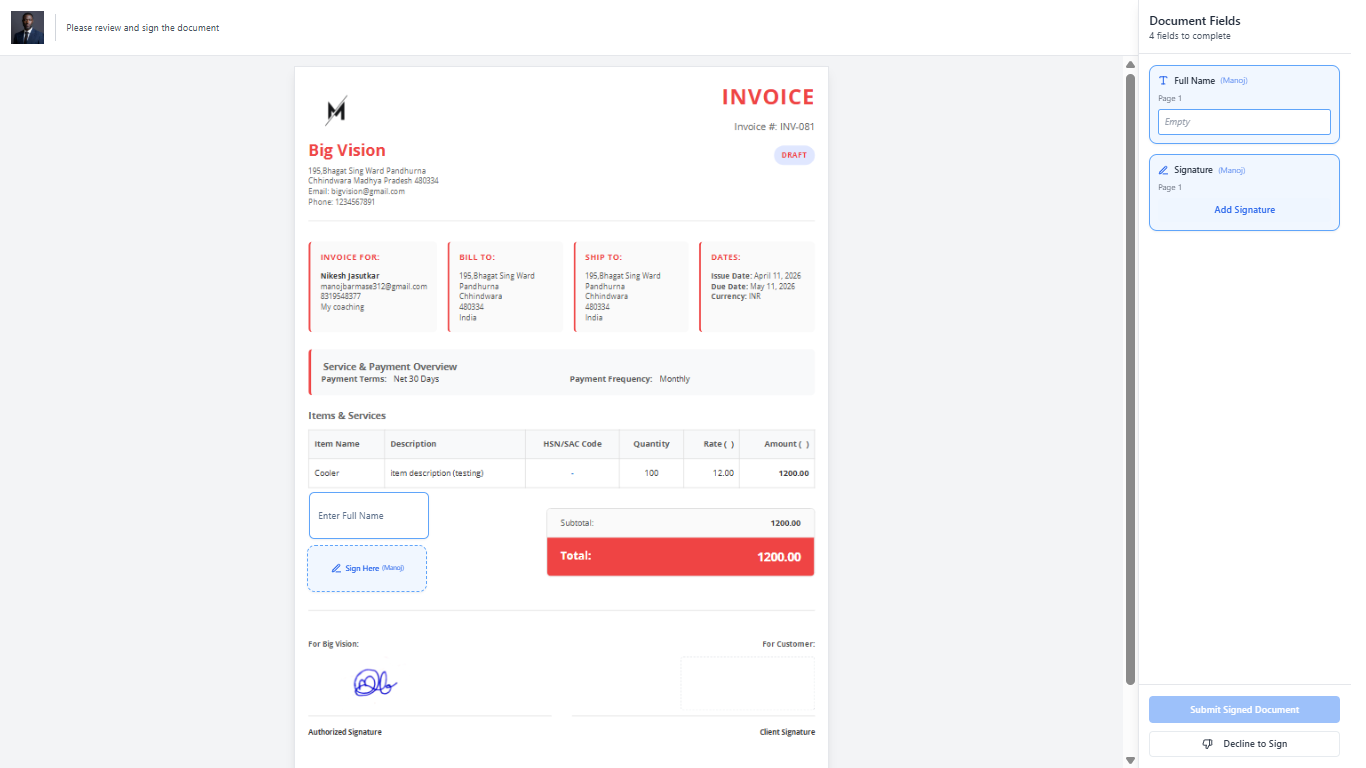Click Service & Payment Overview heading
1366x768 pixels.
click(390, 367)
